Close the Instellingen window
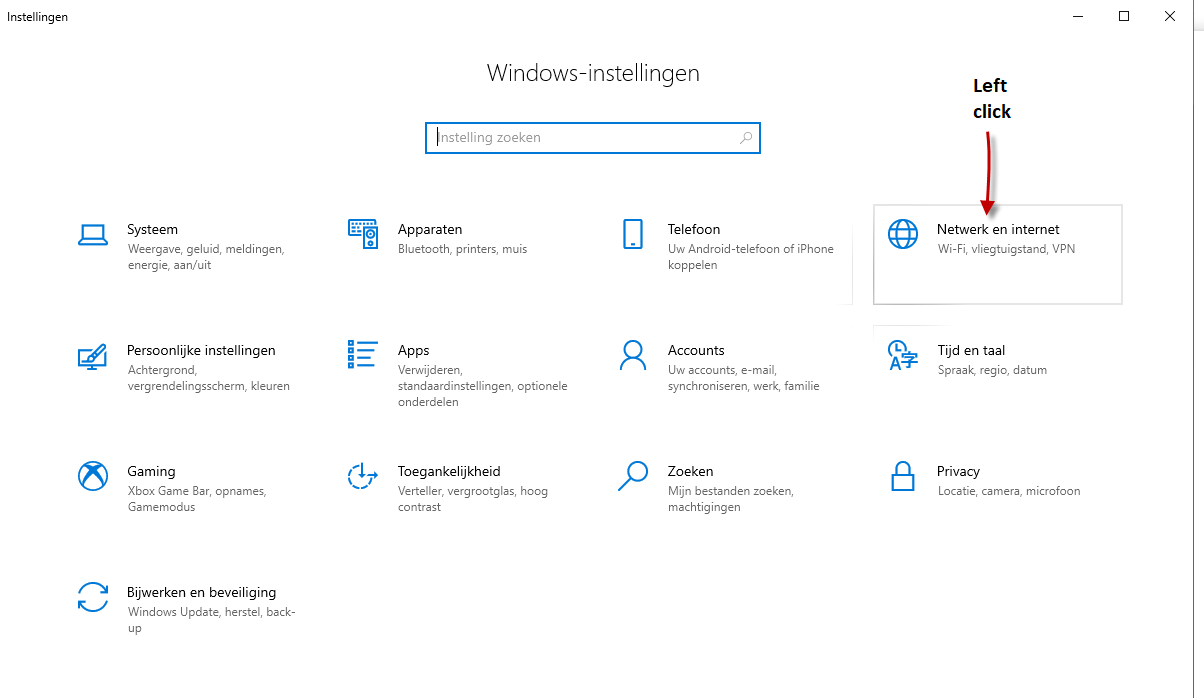The width and height of the screenshot is (1204, 698). (1170, 16)
